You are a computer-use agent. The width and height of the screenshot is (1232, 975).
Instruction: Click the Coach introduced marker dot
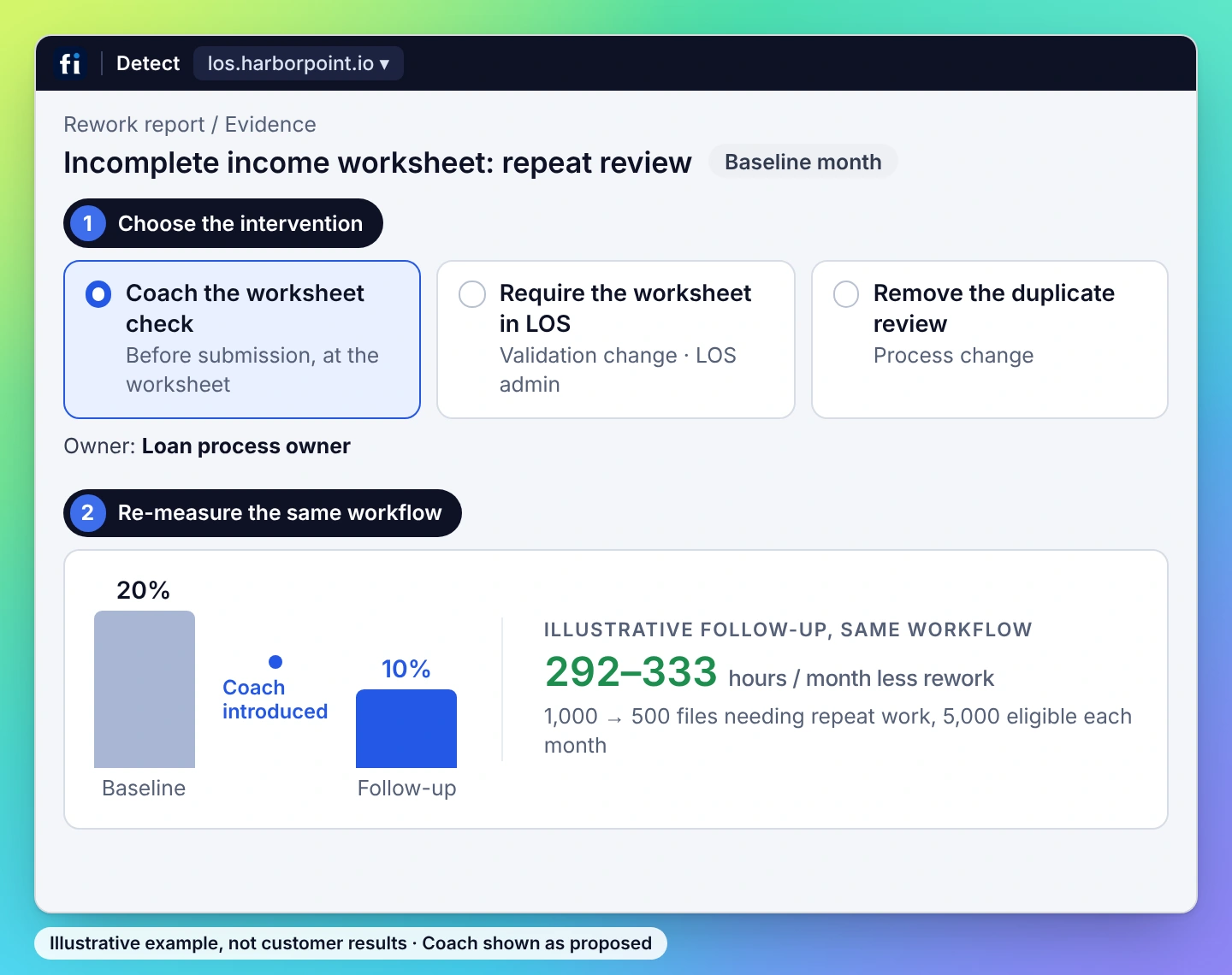coord(275,662)
